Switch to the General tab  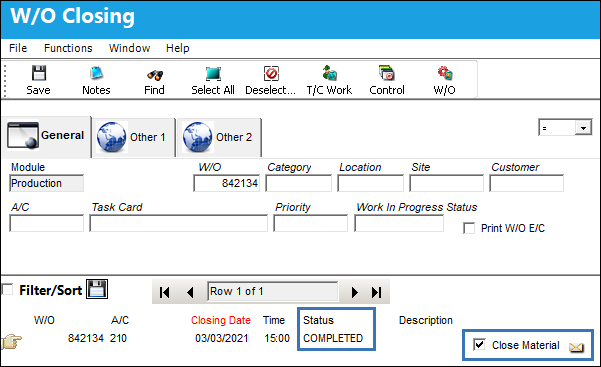pyautogui.click(x=46, y=136)
